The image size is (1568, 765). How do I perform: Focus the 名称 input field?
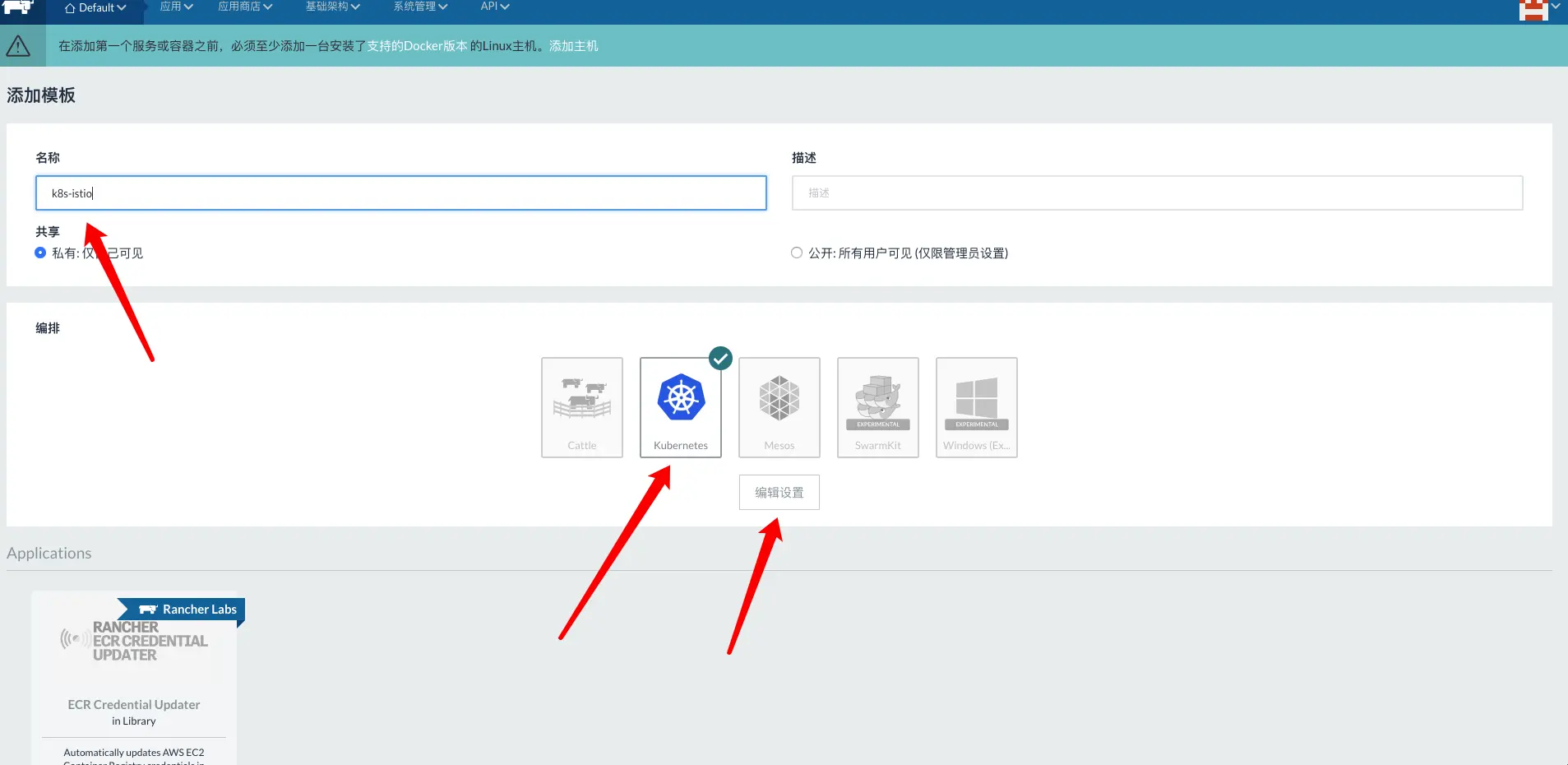pyautogui.click(x=401, y=193)
